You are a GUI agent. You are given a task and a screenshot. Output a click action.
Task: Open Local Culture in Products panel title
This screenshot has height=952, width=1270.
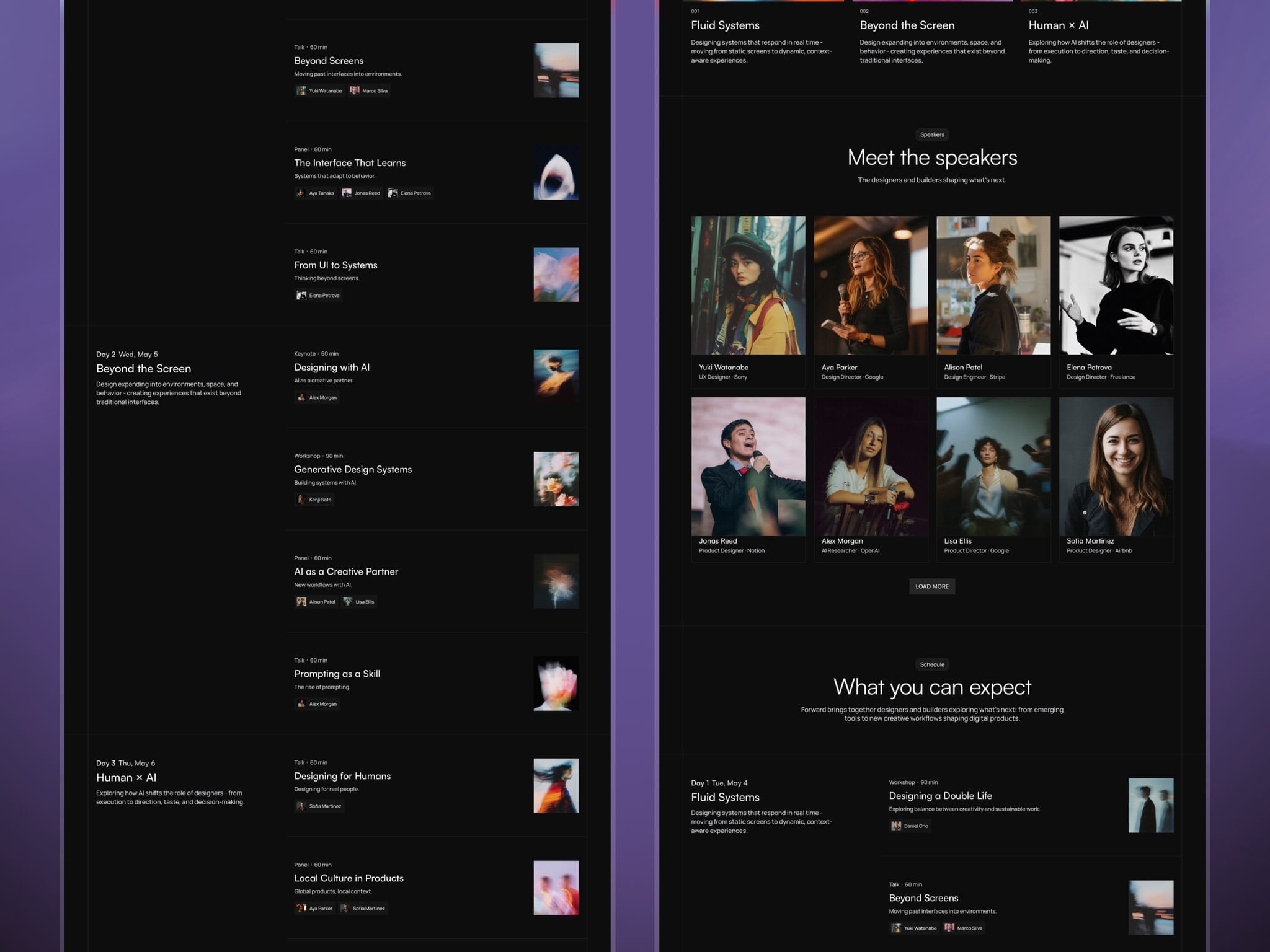click(x=349, y=879)
